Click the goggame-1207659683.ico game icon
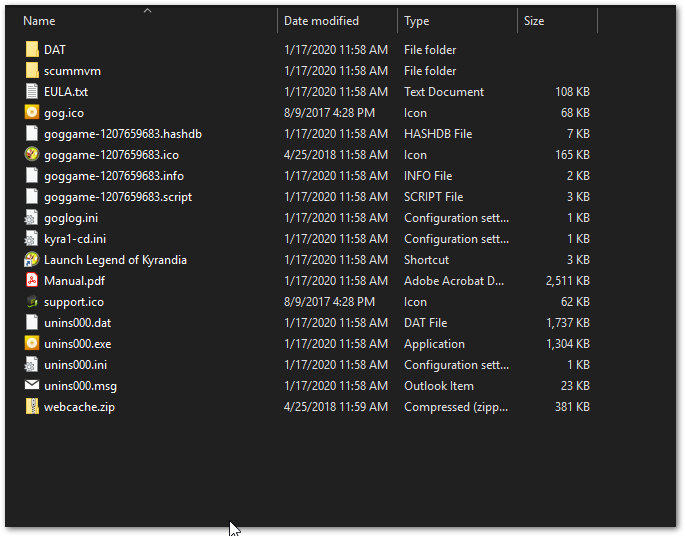This screenshot has height=536, width=685. (x=32, y=154)
